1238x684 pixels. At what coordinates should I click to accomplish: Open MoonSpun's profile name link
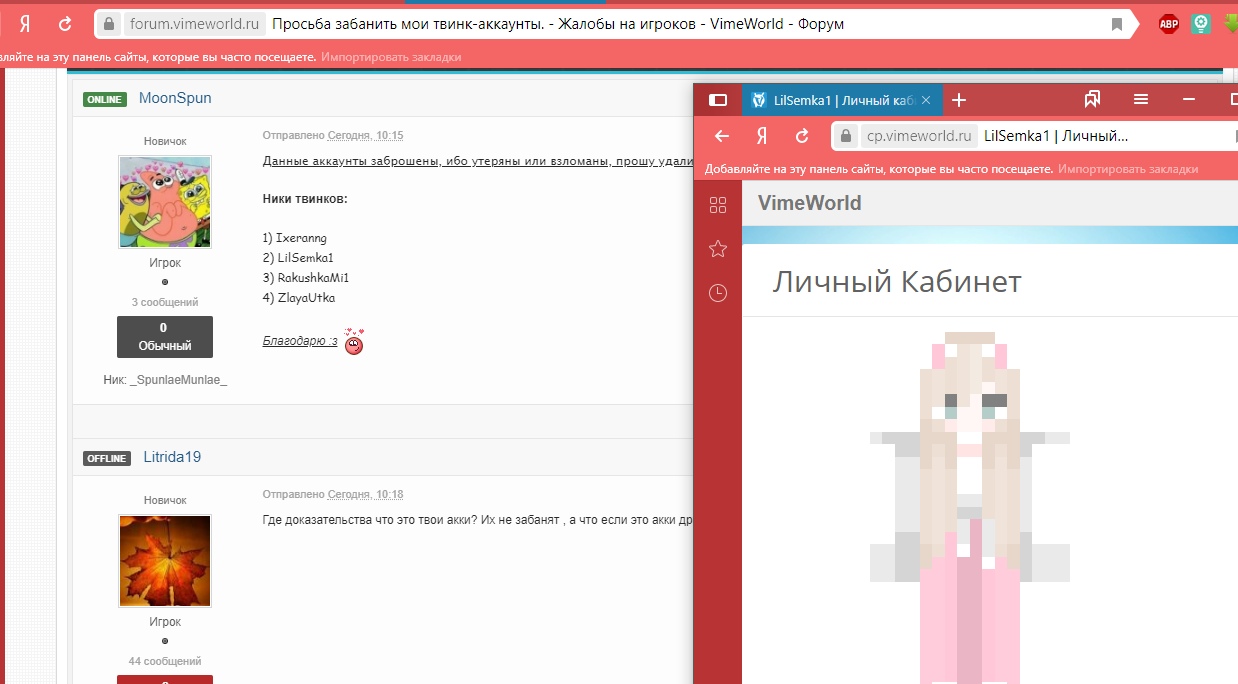[x=175, y=98]
